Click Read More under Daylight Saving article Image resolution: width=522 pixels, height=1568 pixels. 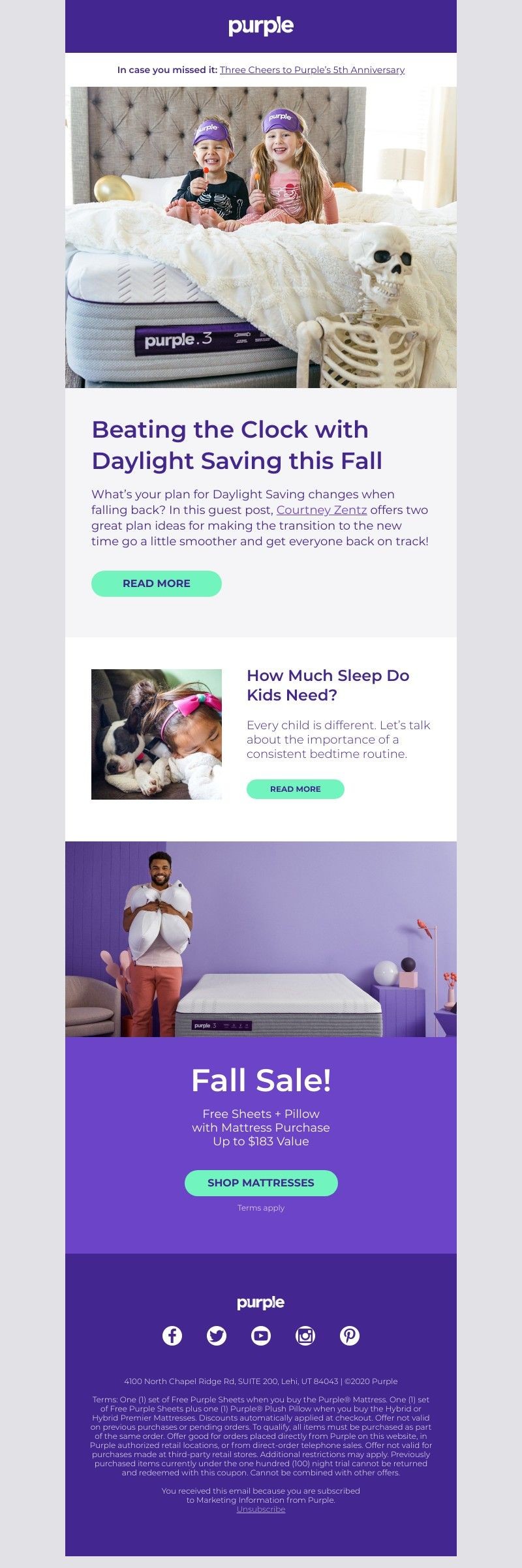[x=157, y=584]
